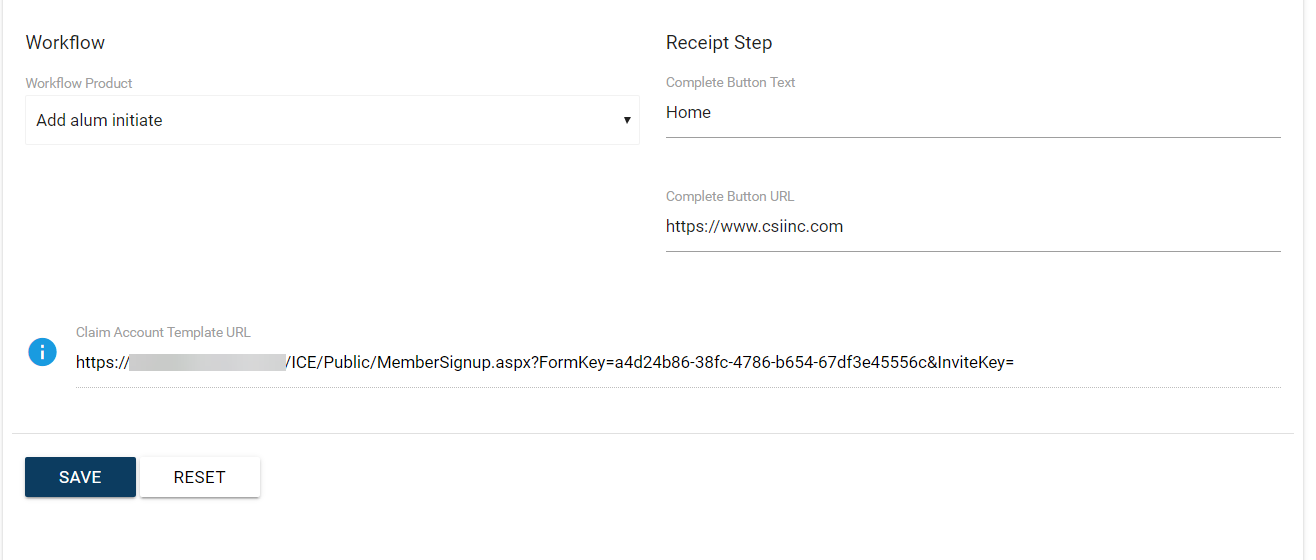Click the https://www.csiinc.com URL text
Image resolution: width=1316 pixels, height=560 pixels.
coord(754,227)
